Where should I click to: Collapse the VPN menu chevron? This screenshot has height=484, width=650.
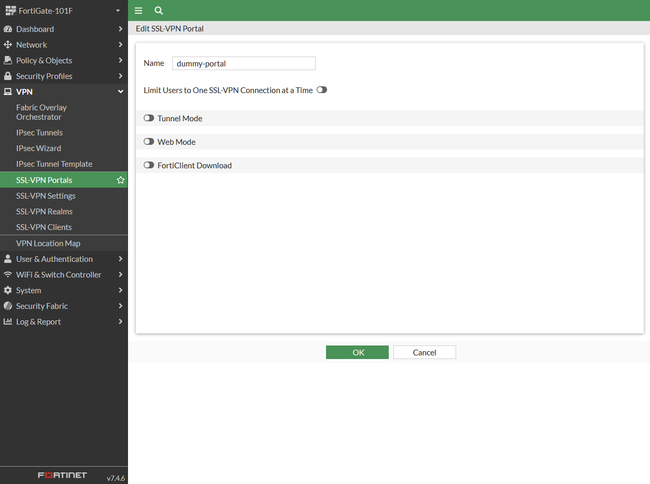coord(120,92)
